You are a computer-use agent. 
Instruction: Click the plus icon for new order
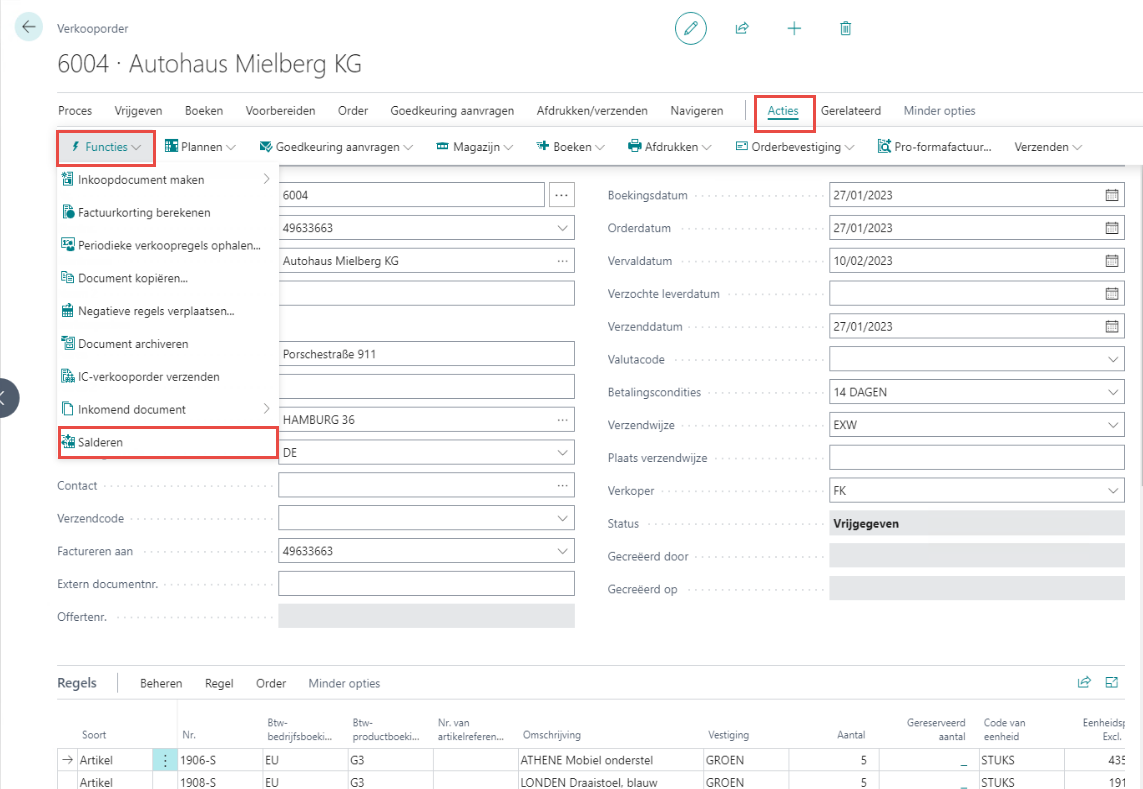click(794, 28)
